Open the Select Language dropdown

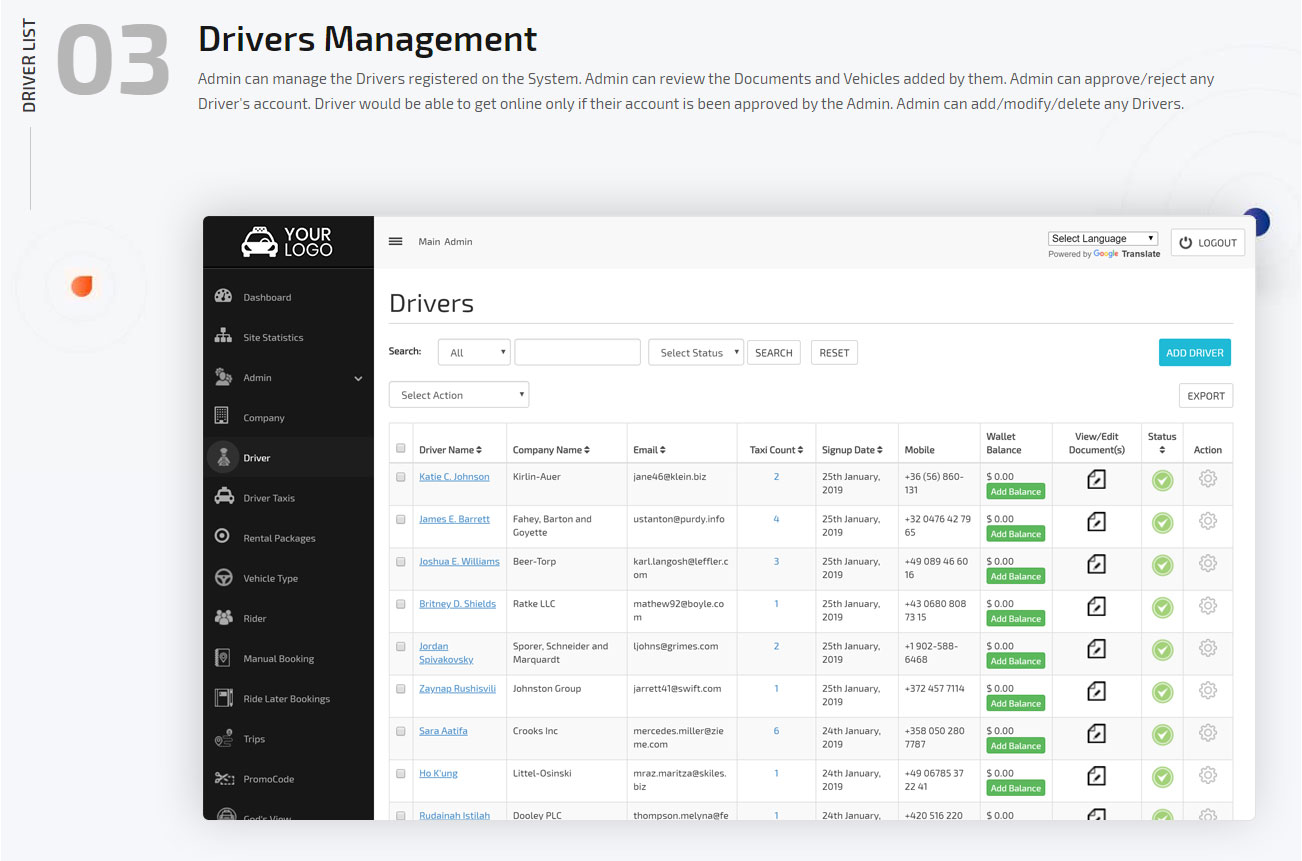[x=1102, y=237]
